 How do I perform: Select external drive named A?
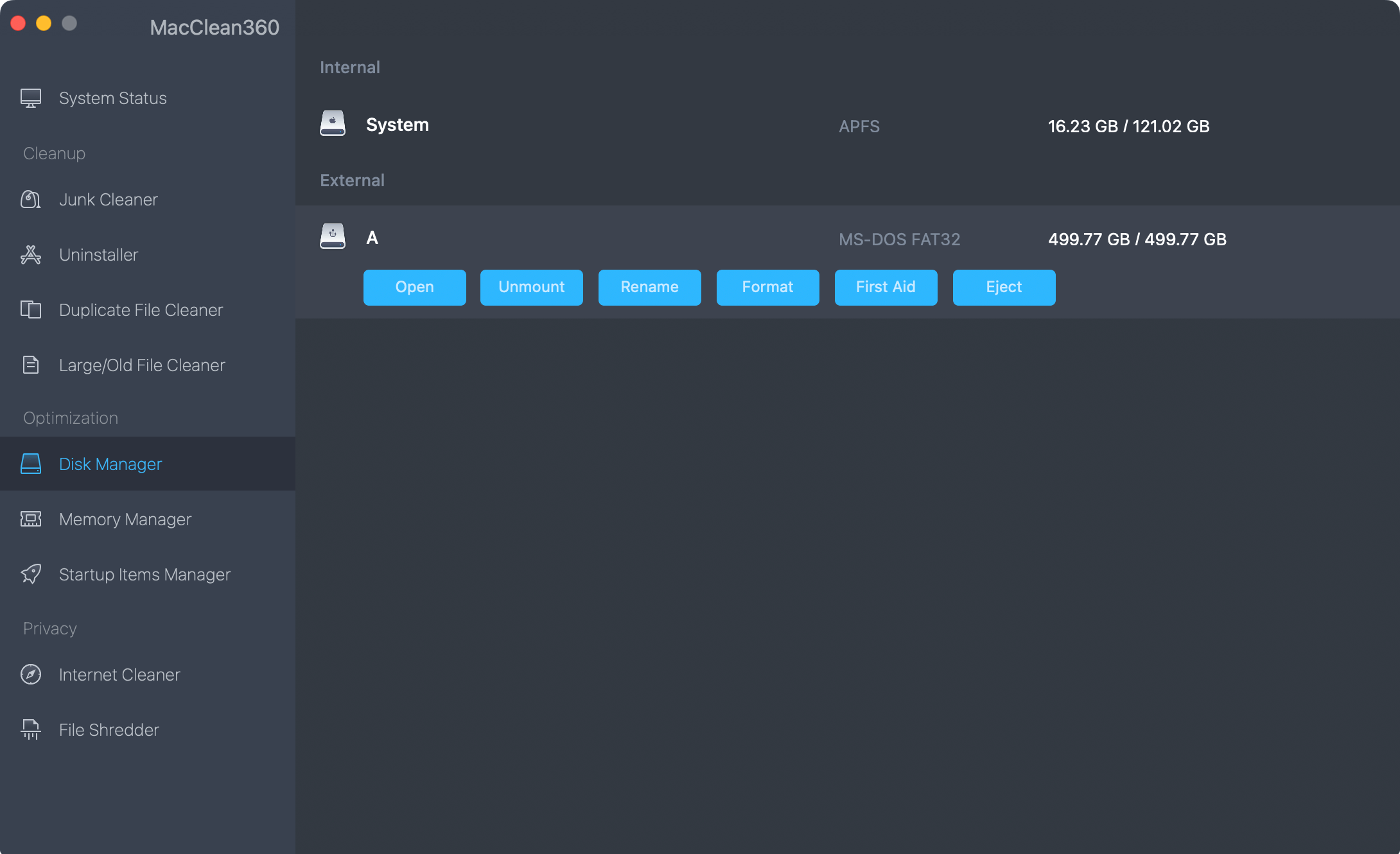pyautogui.click(x=372, y=238)
